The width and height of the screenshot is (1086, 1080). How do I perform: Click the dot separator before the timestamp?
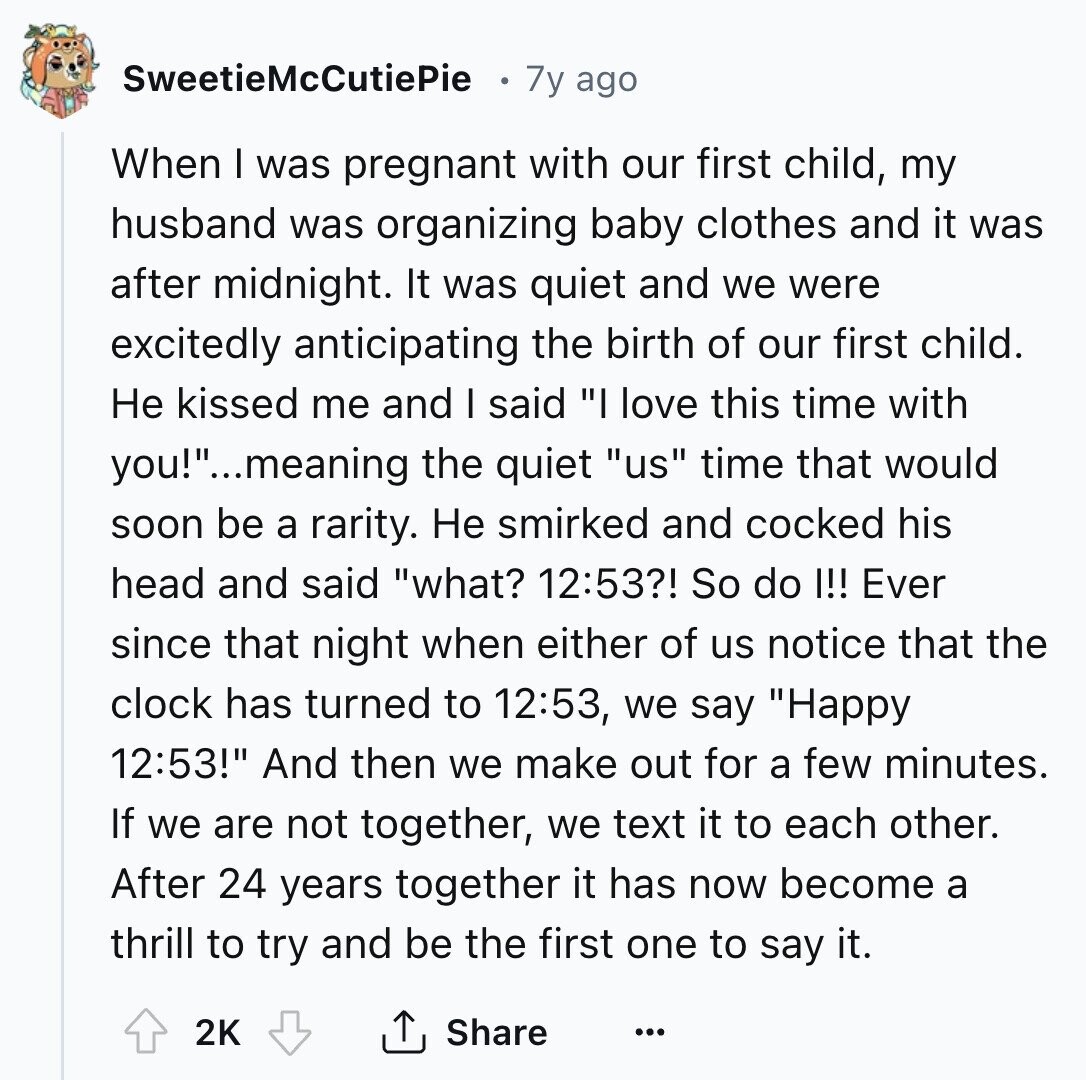pyautogui.click(x=504, y=82)
